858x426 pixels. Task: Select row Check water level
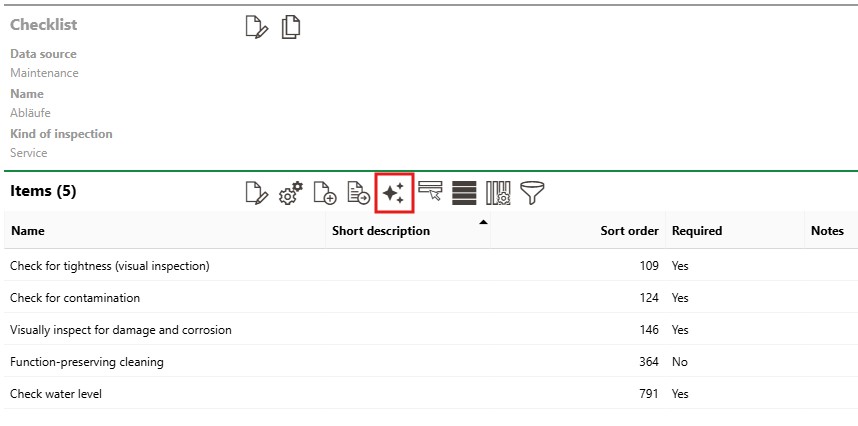tap(429, 394)
